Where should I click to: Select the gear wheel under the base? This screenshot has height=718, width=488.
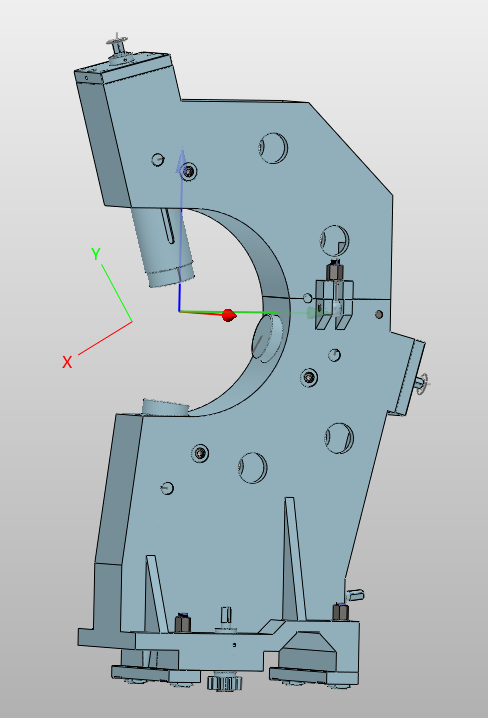pos(224,683)
